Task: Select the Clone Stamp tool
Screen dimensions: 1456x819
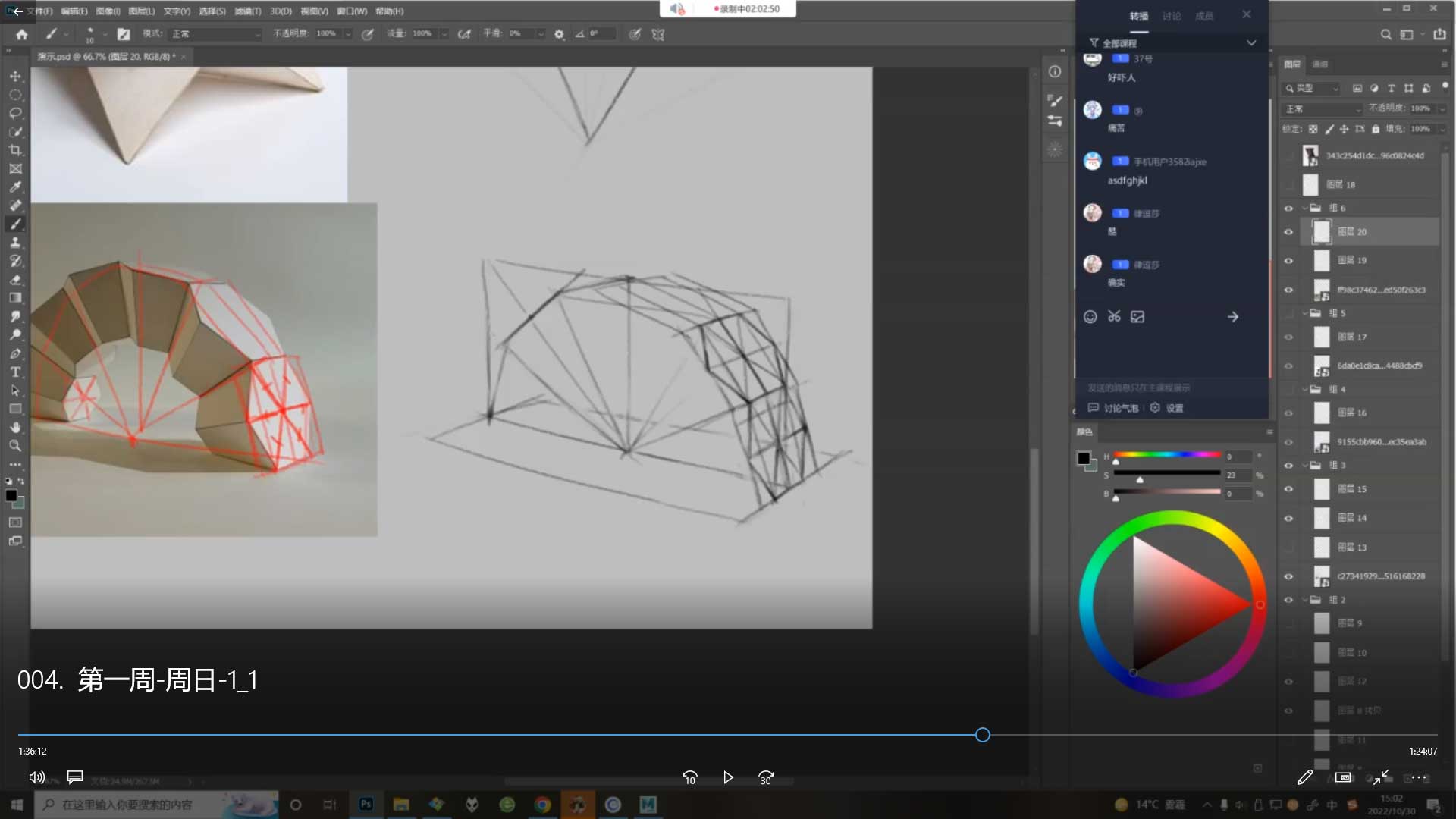Action: [x=15, y=243]
